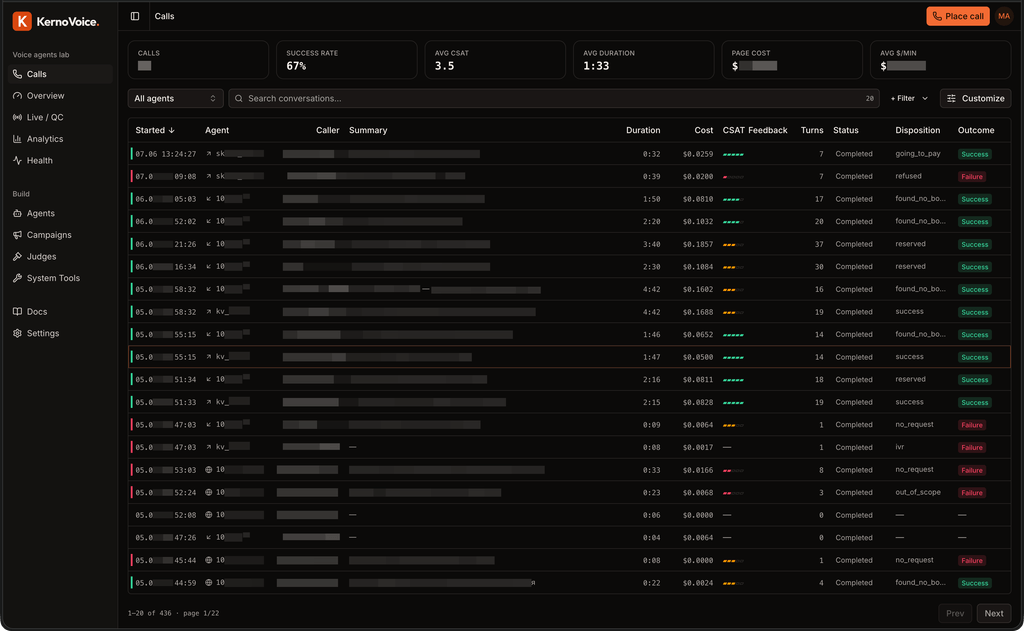Click the phone icon in Place call button
The width and height of the screenshot is (1024, 631).
point(937,16)
